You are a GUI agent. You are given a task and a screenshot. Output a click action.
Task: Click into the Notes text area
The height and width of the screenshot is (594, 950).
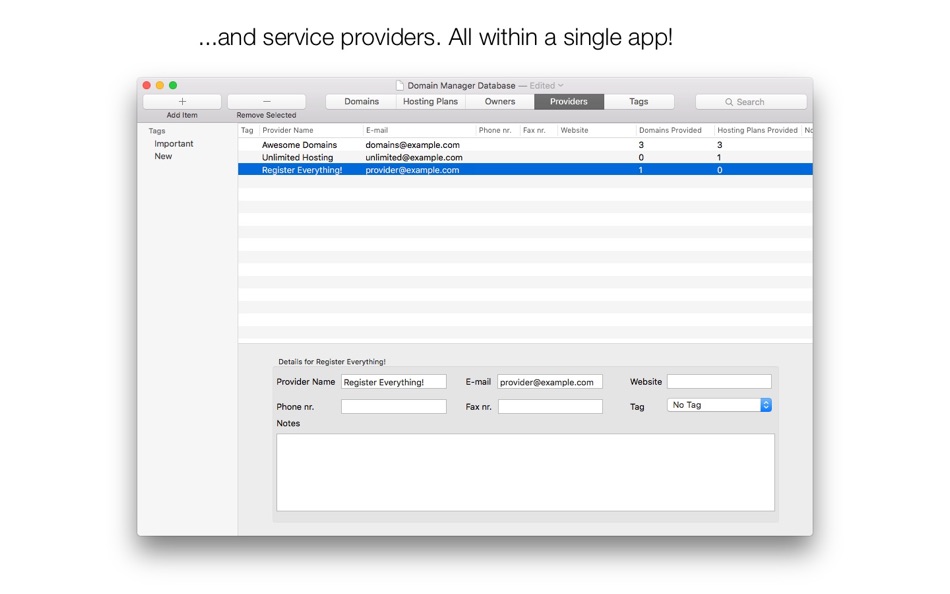tap(525, 472)
